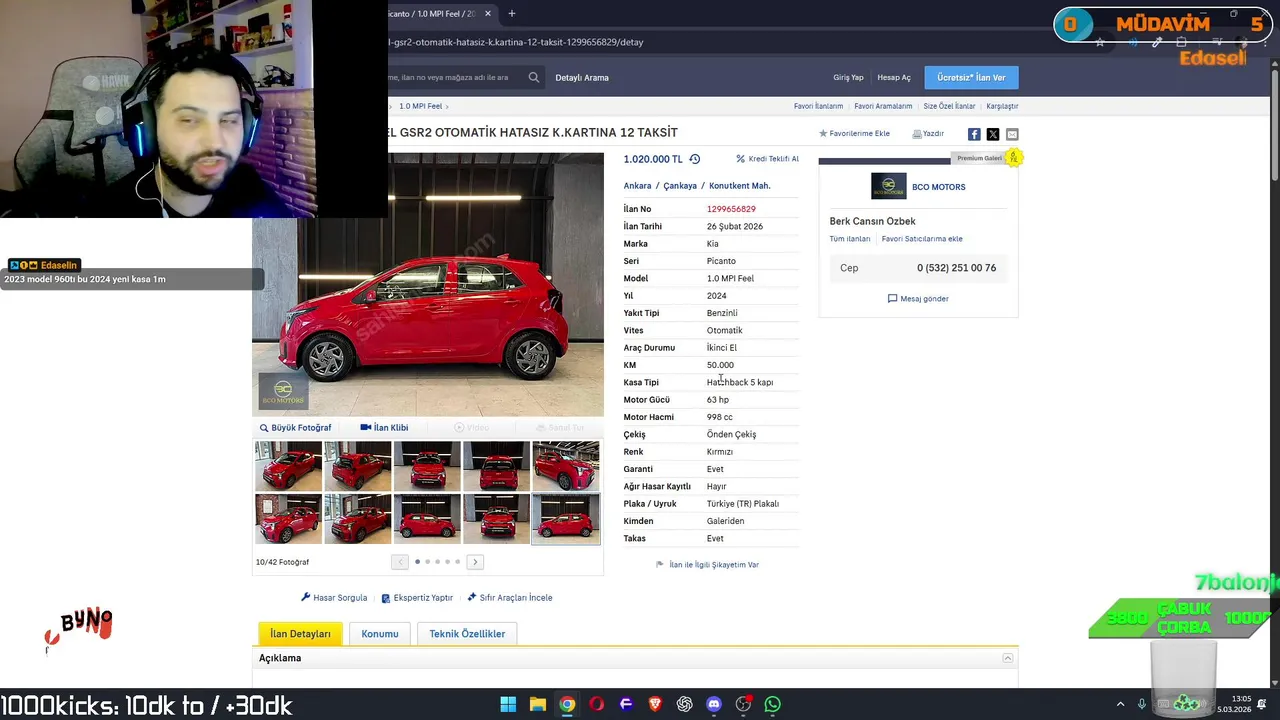Click Mesaj gönder chat icon

[918, 298]
